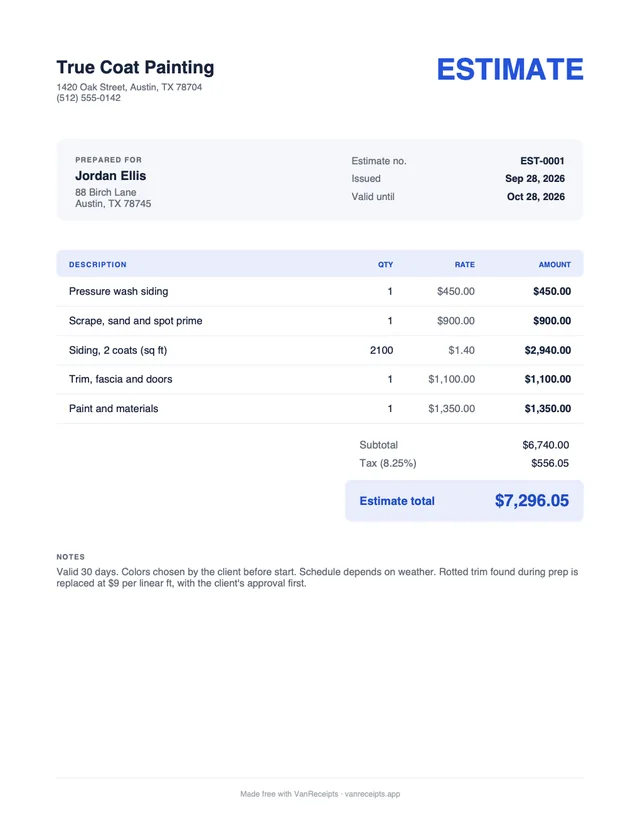This screenshot has height=828, width=640.
Task: Click the bold $1,100.00 amount
Action: [548, 379]
